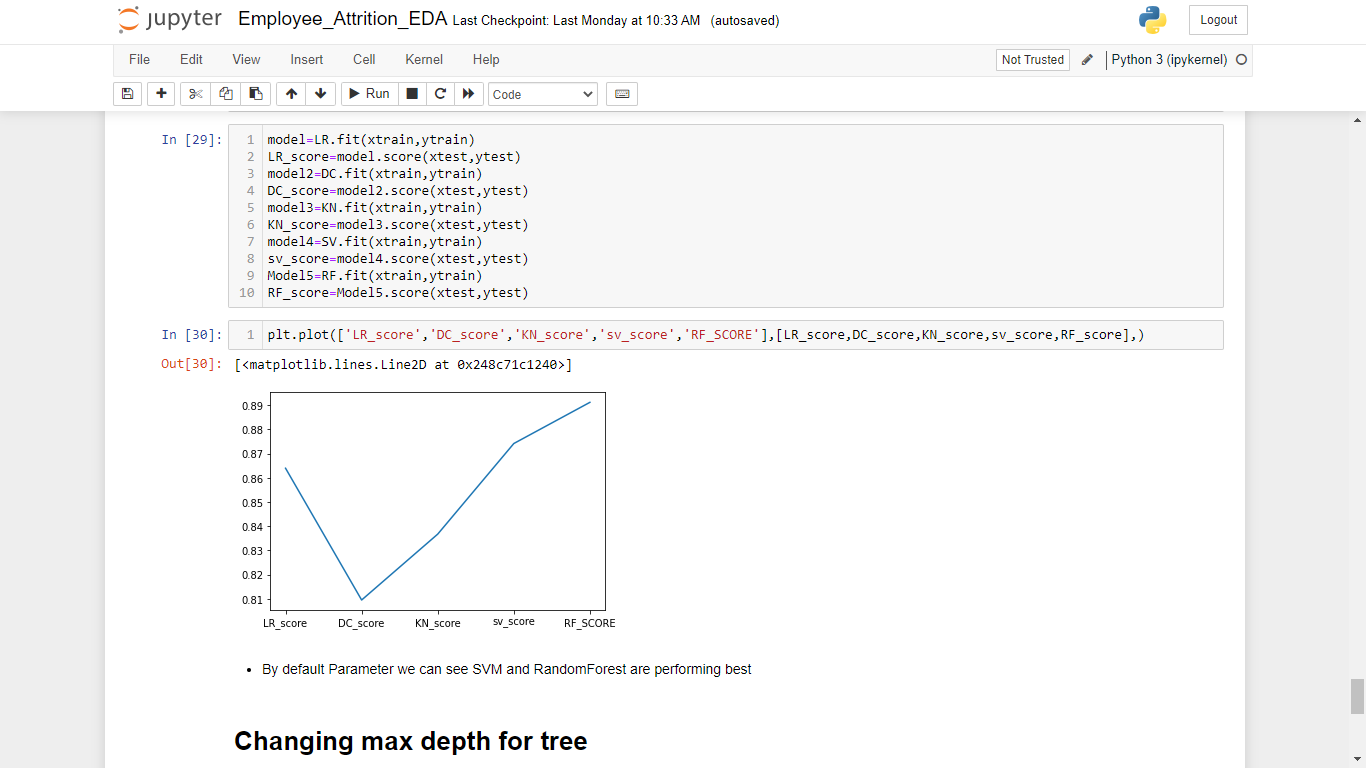Restart the kernel

(440, 93)
